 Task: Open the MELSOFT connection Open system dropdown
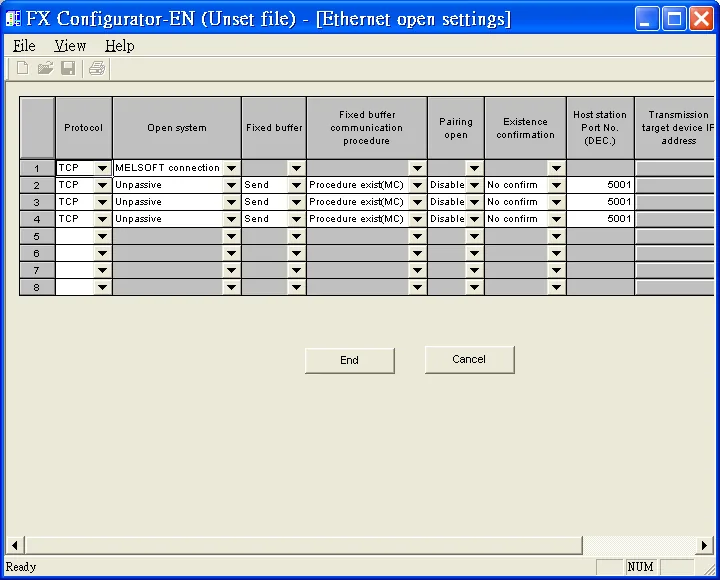tap(231, 168)
